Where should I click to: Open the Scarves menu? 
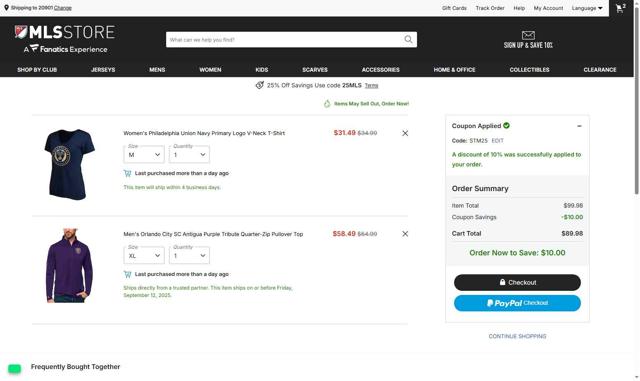pyautogui.click(x=315, y=70)
